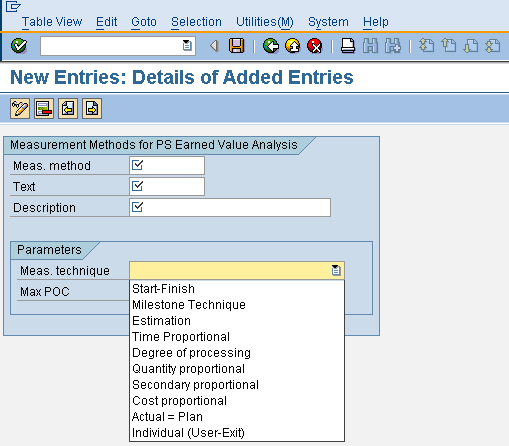Click the Text input field

click(x=167, y=186)
